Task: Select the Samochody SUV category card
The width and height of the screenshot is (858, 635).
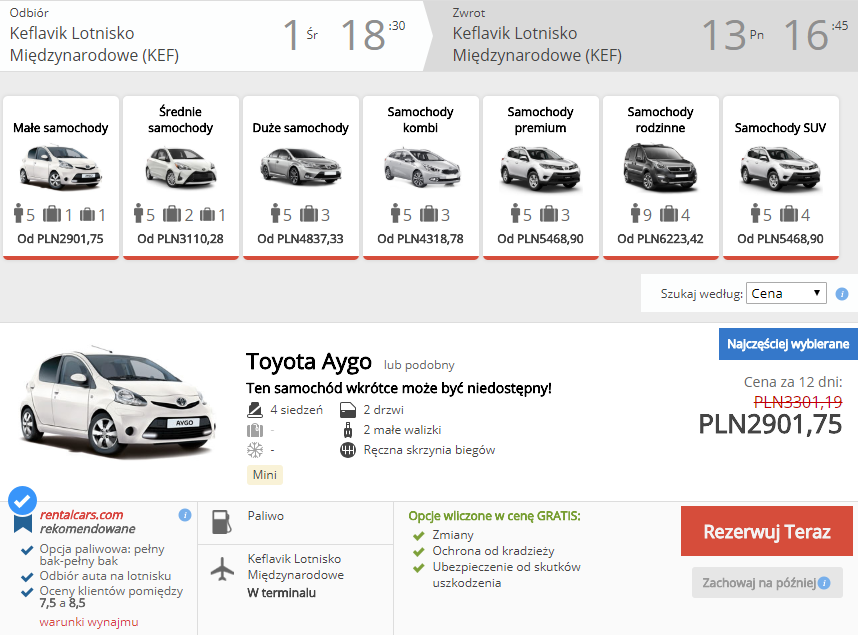Action: point(780,177)
